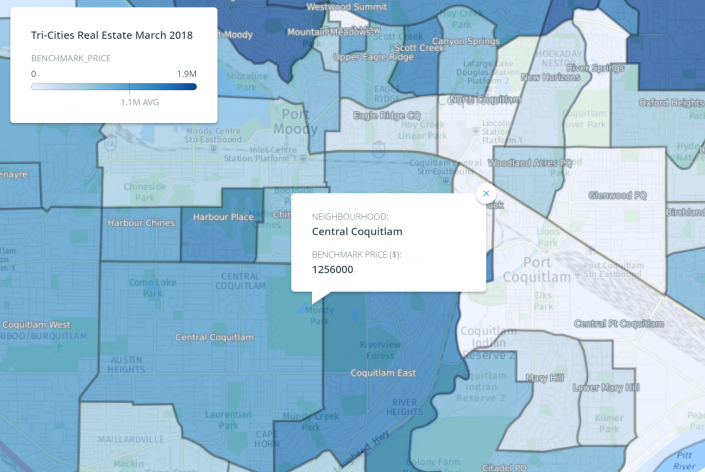
Task: Click the Shoreline Park label
Action: (246, 81)
